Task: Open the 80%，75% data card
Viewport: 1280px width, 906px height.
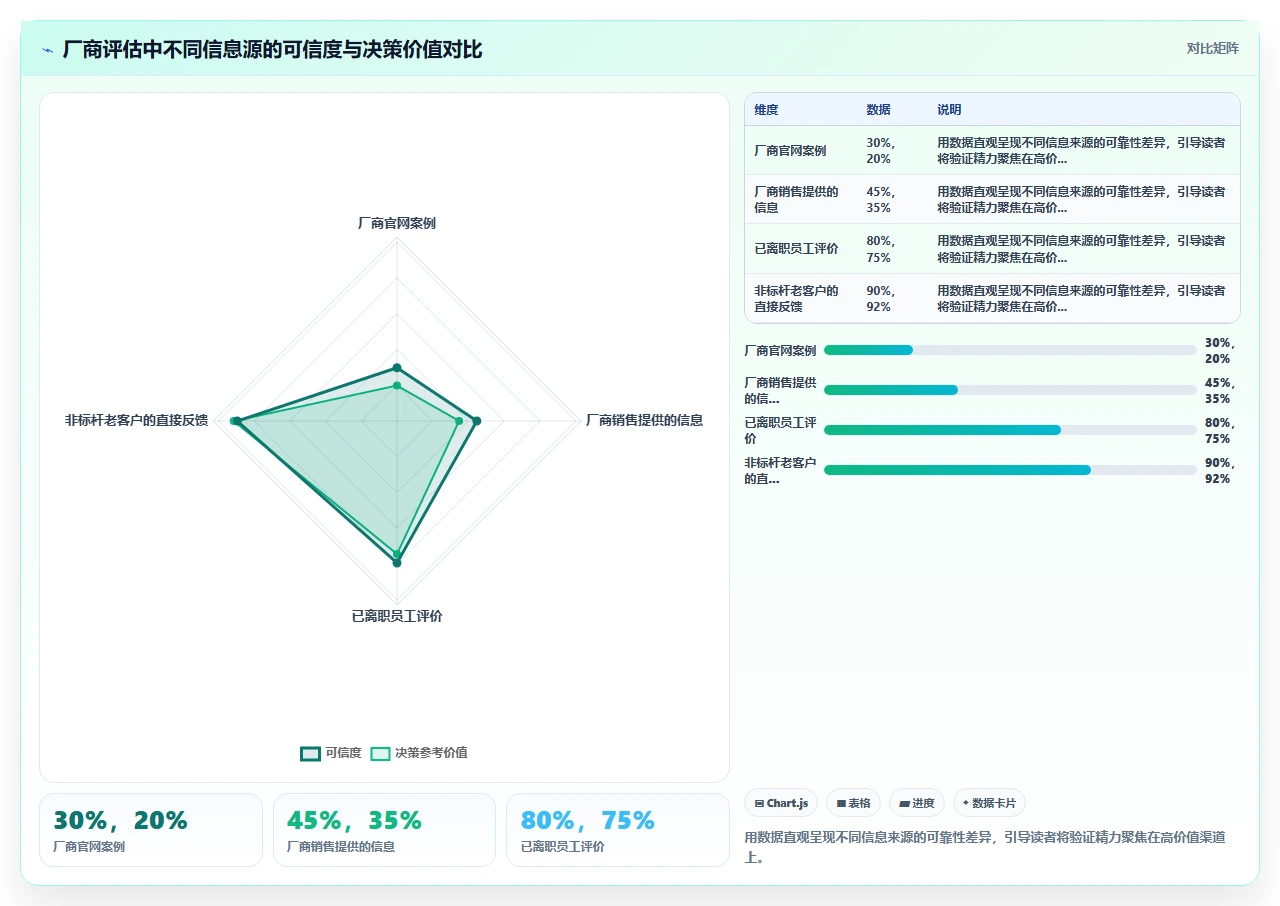Action: point(618,830)
